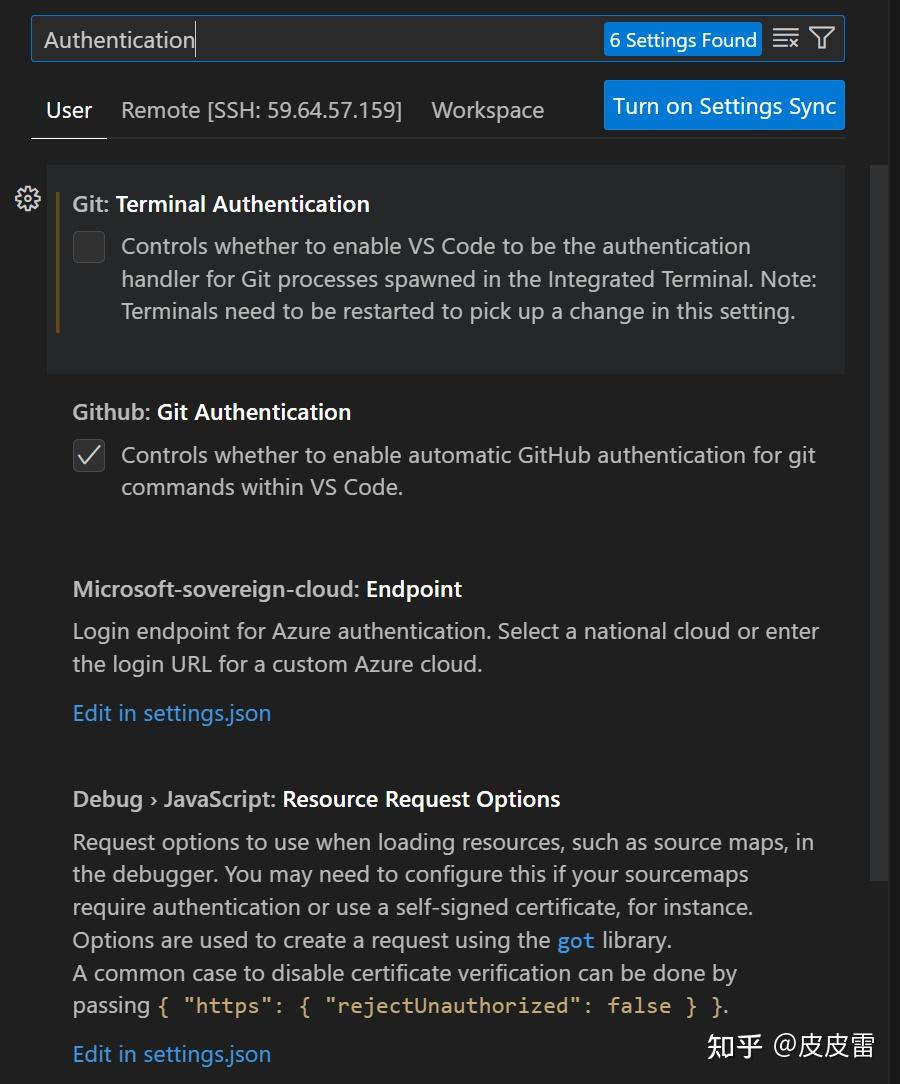Enable the Git Terminal Authentication checkbox

(89, 247)
